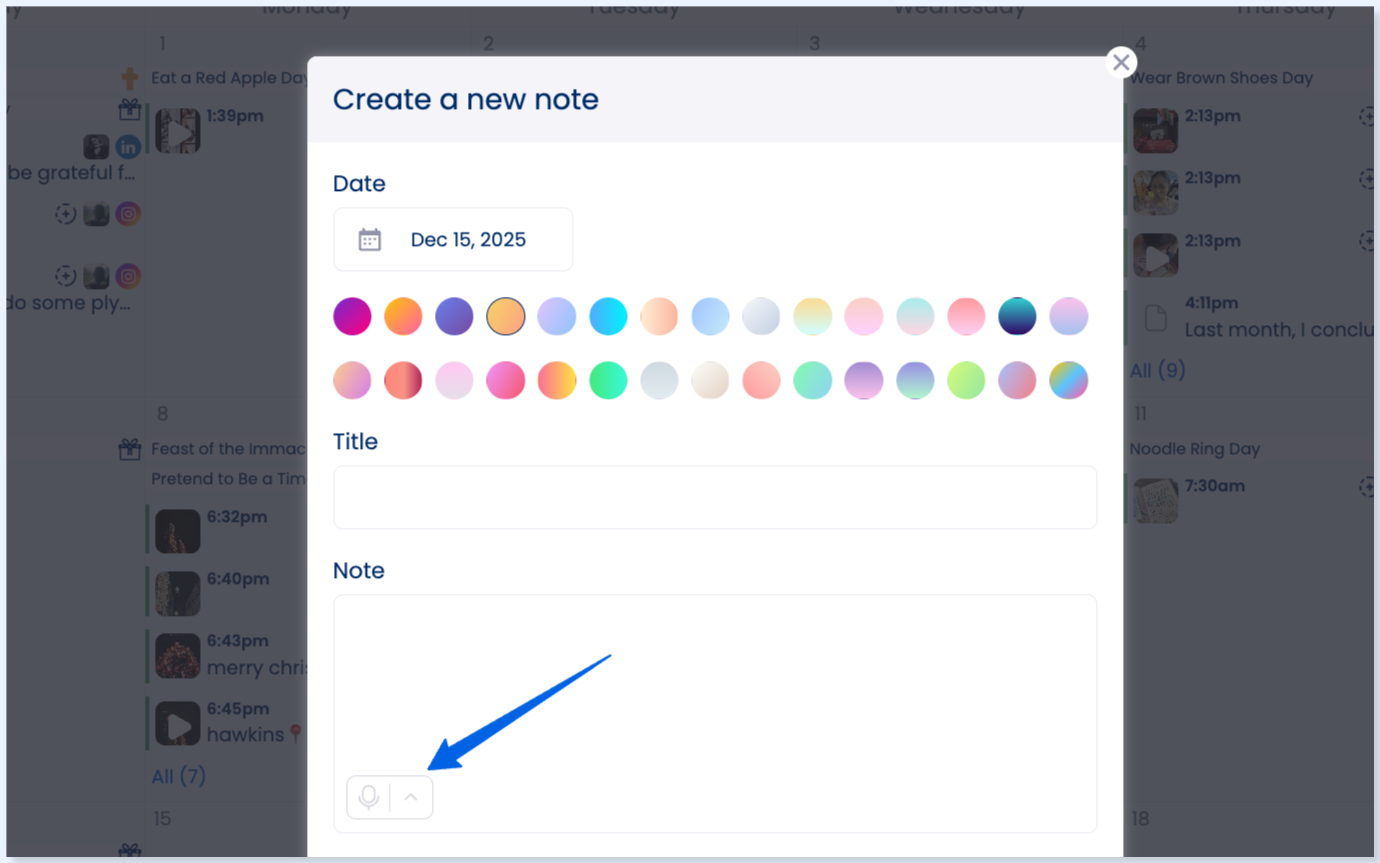Click the cross icon beside Eat a Red Apple Day
This screenshot has height=863, width=1380.
[129, 77]
